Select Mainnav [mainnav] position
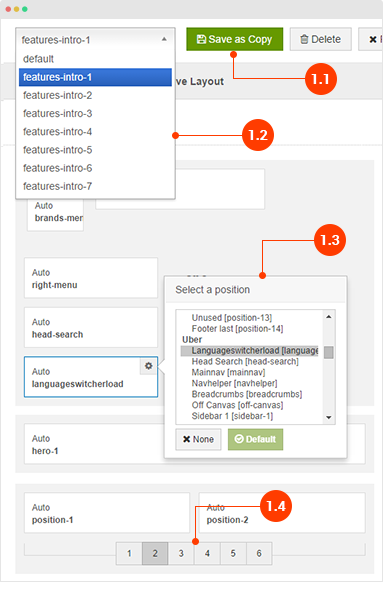 coord(229,372)
